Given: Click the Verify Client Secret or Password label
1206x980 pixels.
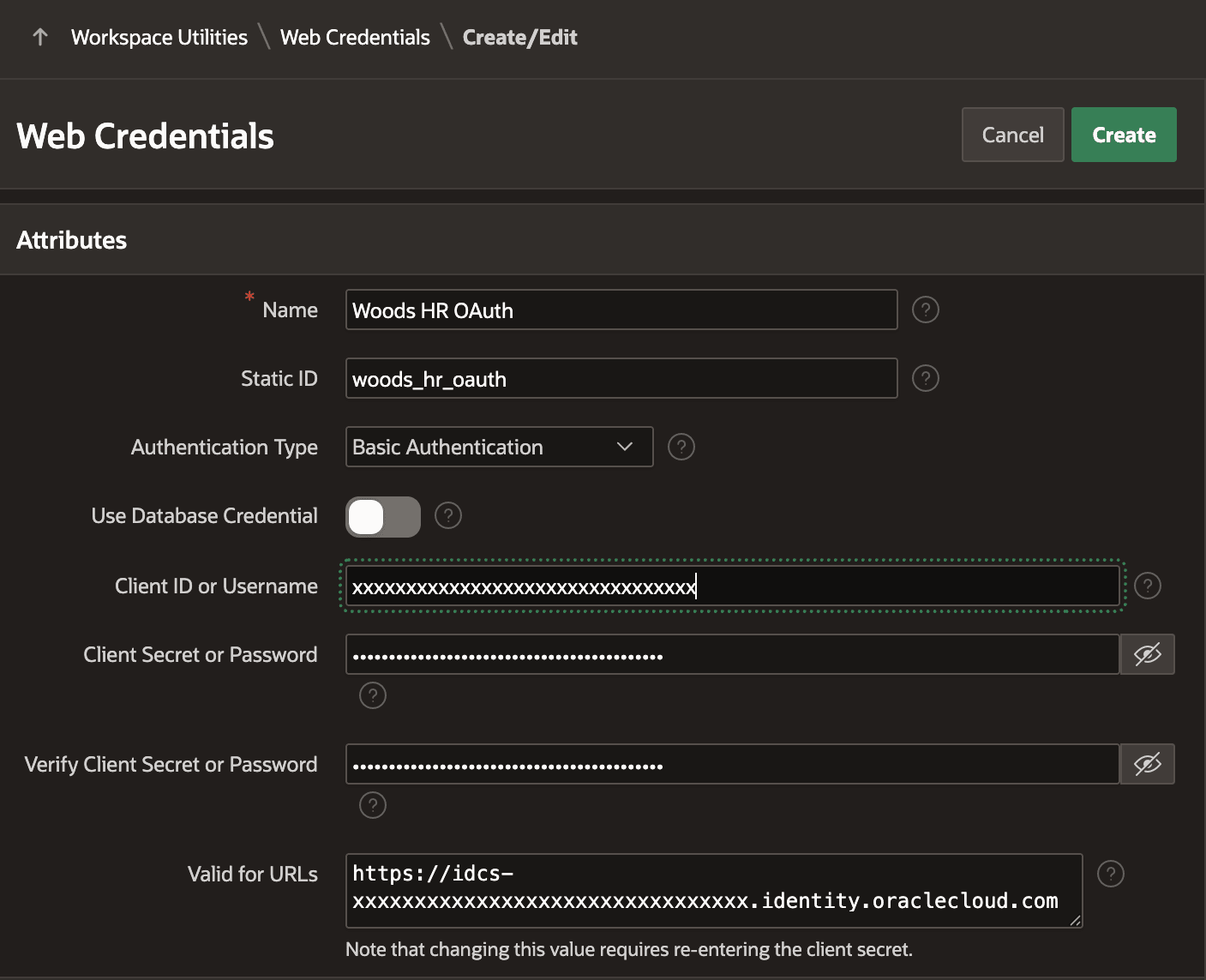Looking at the screenshot, I should point(171,764).
